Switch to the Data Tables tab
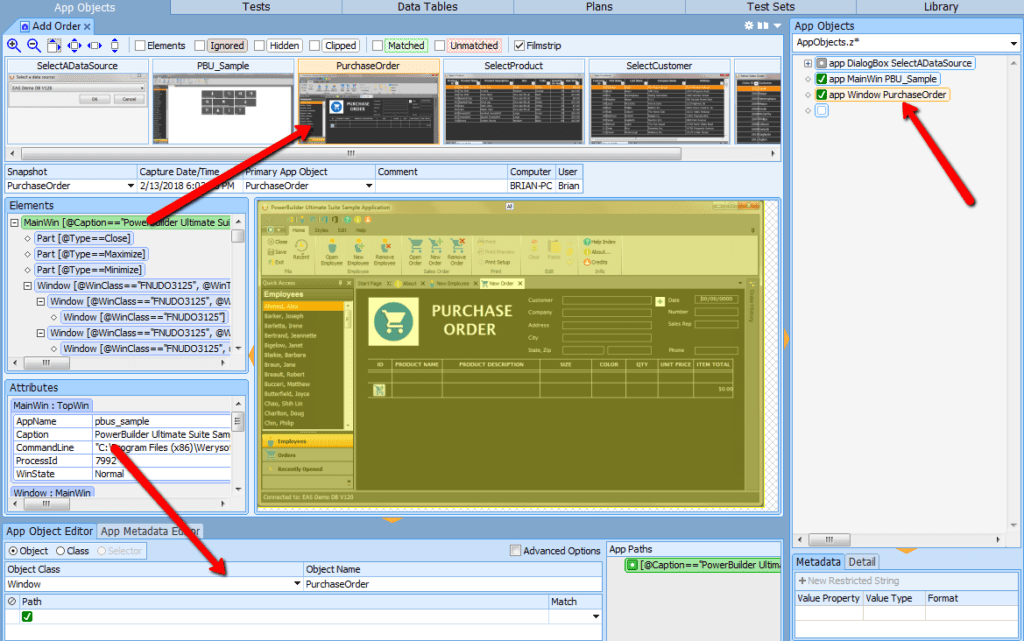This screenshot has height=641, width=1024. coord(427,7)
